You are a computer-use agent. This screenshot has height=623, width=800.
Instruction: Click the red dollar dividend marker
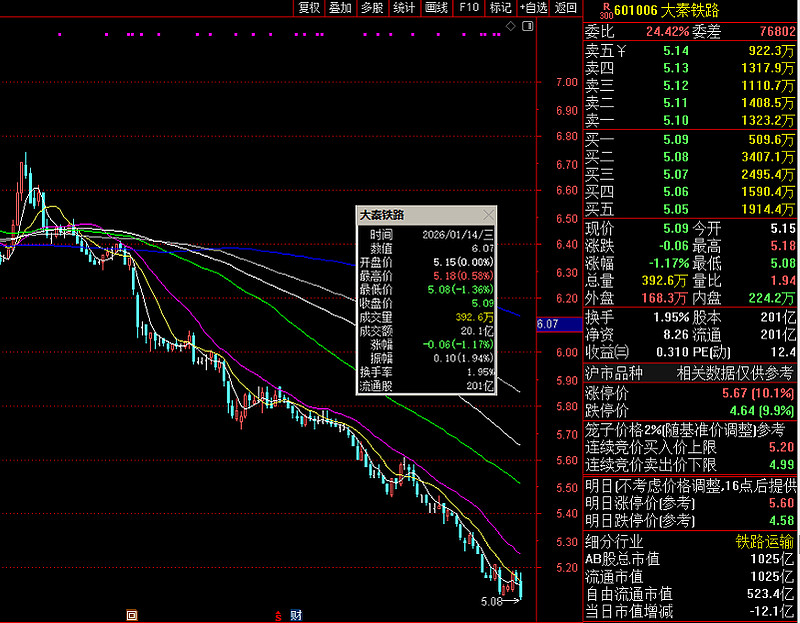[277, 615]
